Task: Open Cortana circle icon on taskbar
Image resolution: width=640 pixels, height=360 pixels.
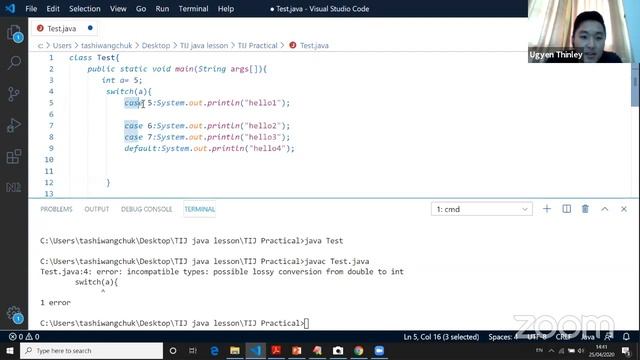Action: (x=173, y=351)
